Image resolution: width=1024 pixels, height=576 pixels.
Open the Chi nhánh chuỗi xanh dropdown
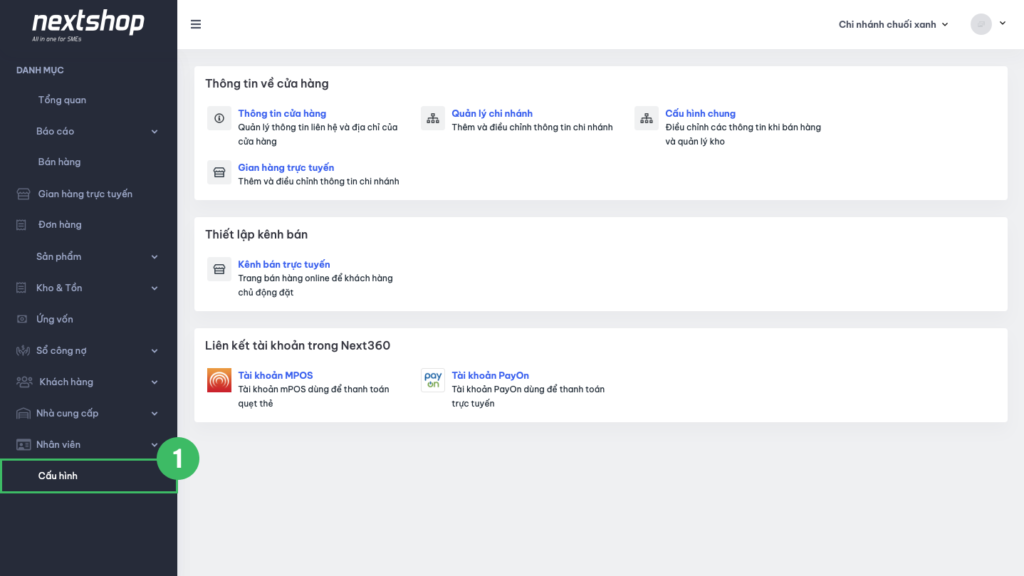point(893,24)
